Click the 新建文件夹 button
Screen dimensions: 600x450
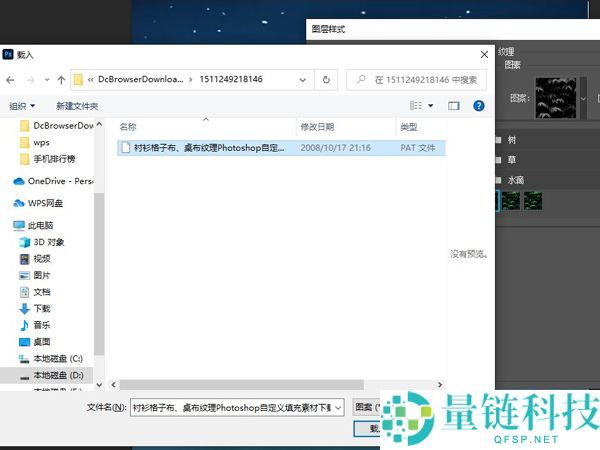[78, 105]
